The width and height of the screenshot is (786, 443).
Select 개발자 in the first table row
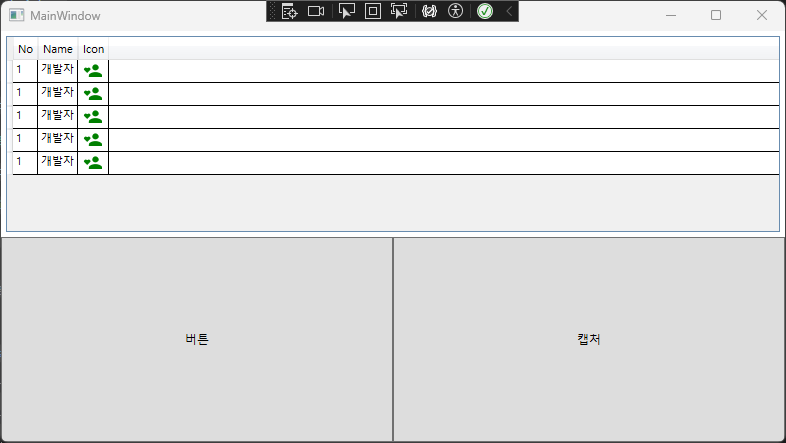click(x=58, y=69)
